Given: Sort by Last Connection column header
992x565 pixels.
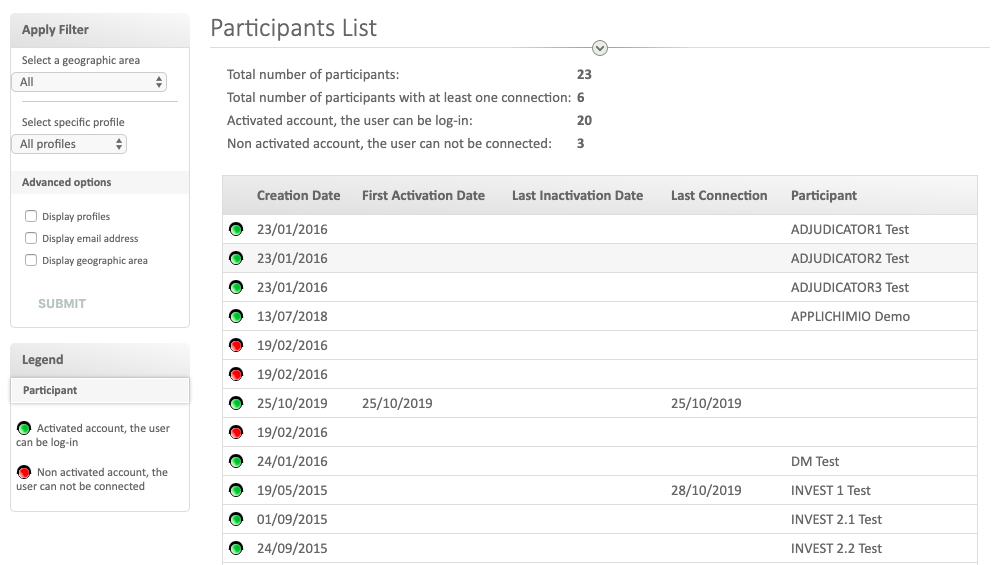Looking at the screenshot, I should 718,195.
